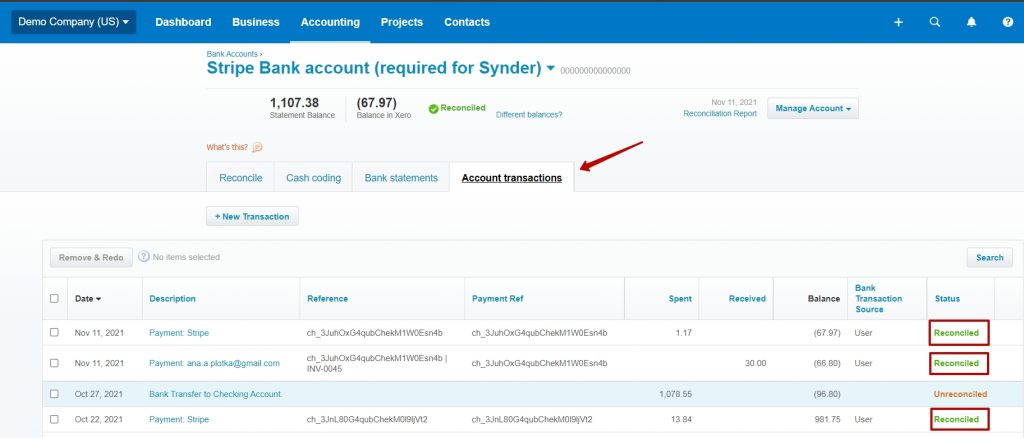The width and height of the screenshot is (1024, 438).
Task: Sort by the Spent column header
Action: click(680, 298)
